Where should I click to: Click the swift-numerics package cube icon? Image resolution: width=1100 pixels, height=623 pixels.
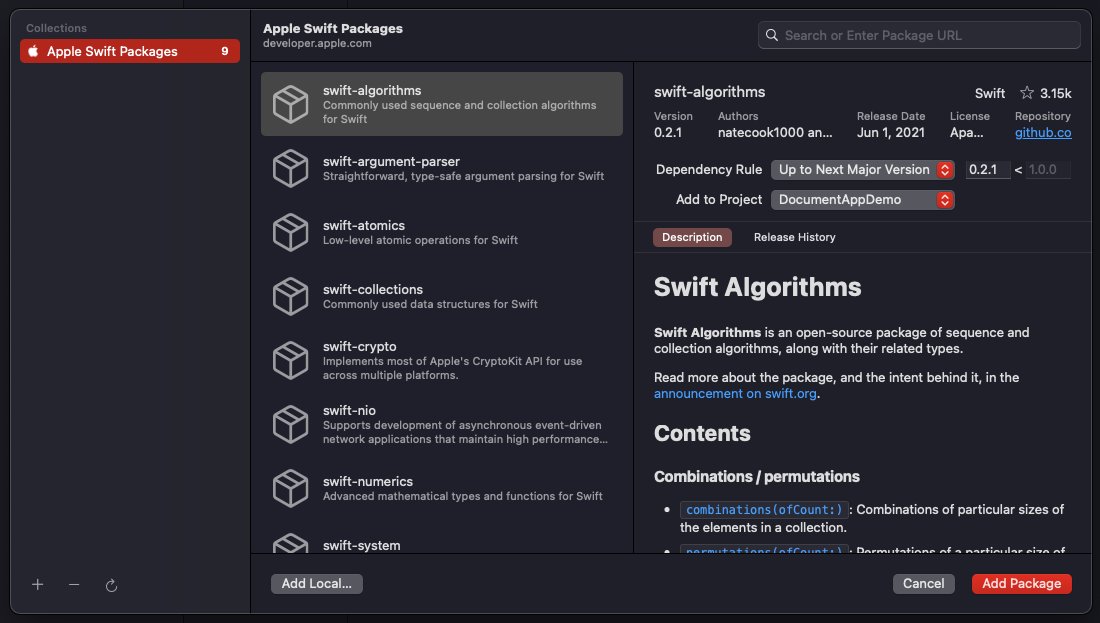coord(290,488)
